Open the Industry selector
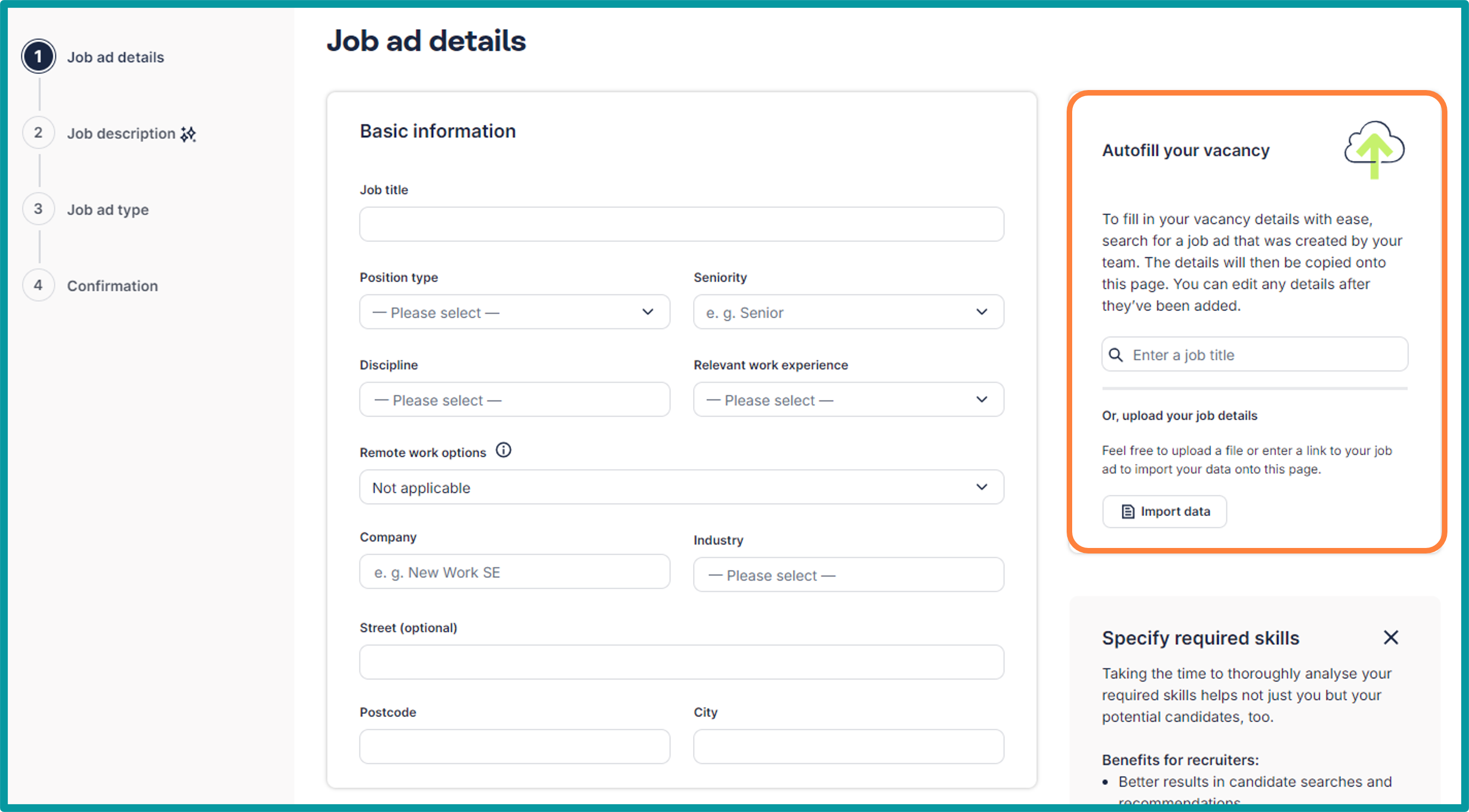1469x812 pixels. [848, 575]
